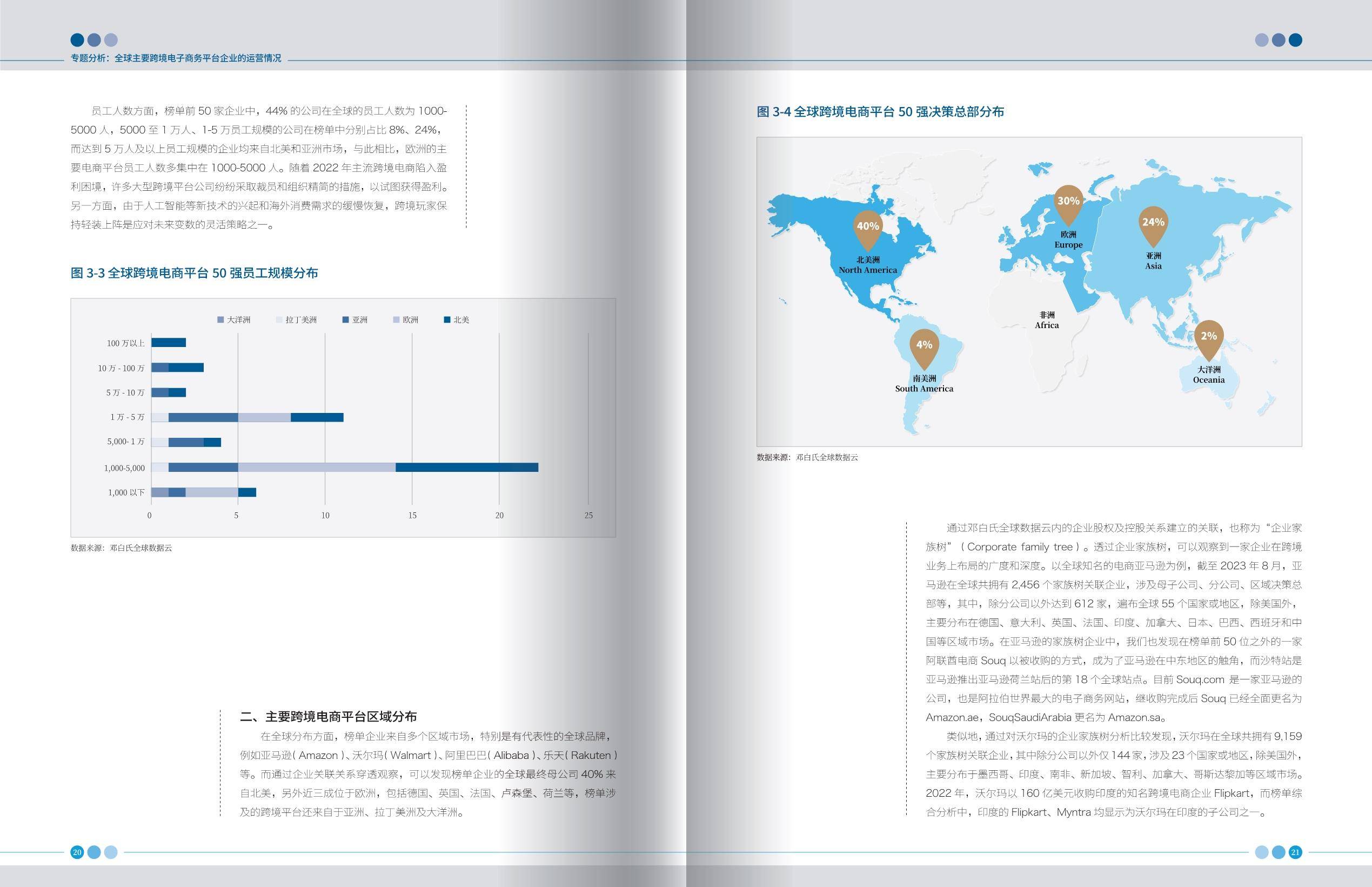Click the 2% Oceania map pin

point(1208,340)
